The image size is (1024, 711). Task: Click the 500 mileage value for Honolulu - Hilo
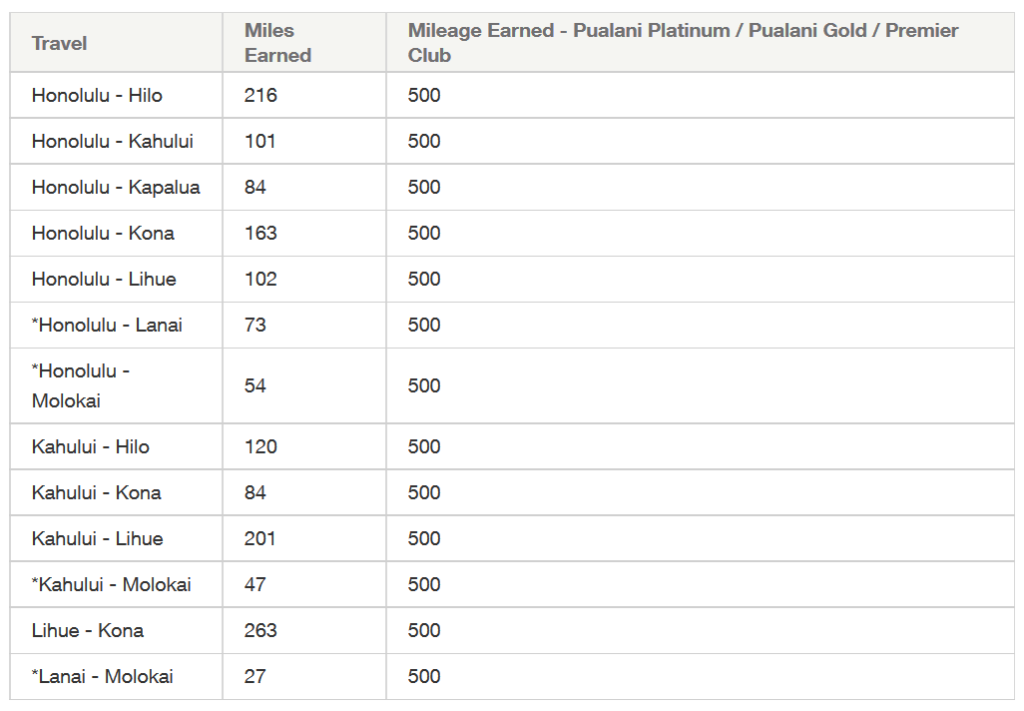click(x=424, y=95)
